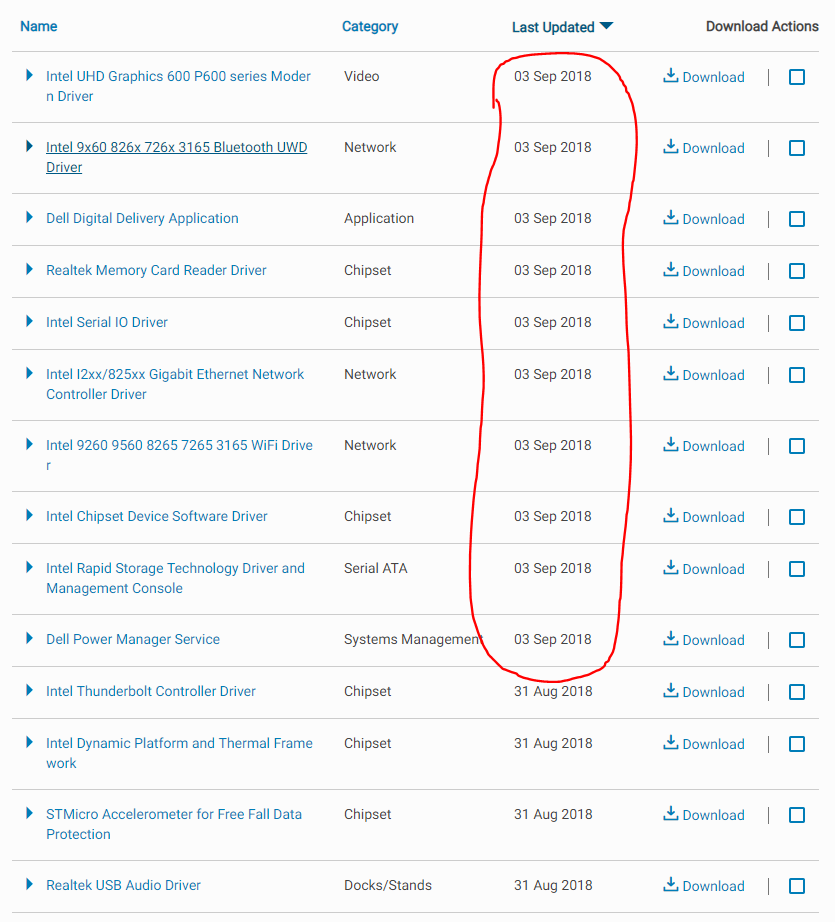
Task: Sort by the Category column header
Action: pyautogui.click(x=370, y=27)
